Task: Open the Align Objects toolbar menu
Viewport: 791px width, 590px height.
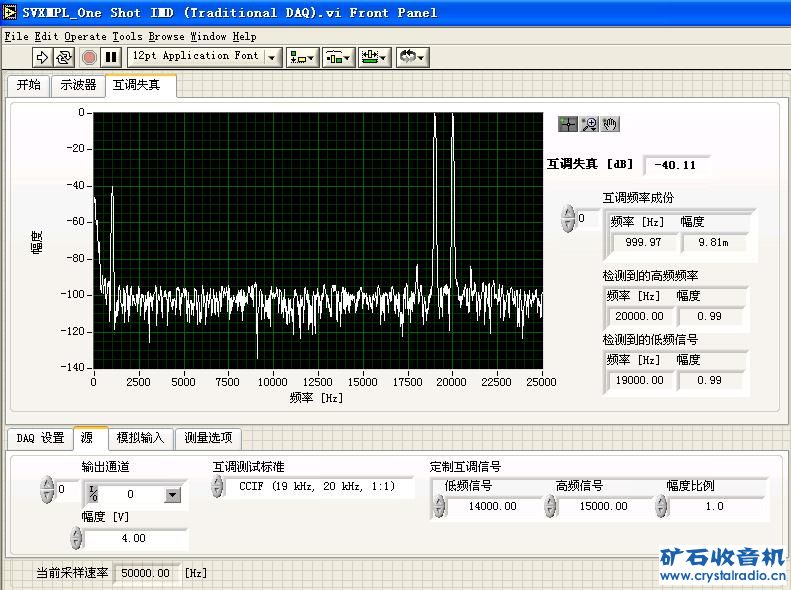Action: click(301, 57)
